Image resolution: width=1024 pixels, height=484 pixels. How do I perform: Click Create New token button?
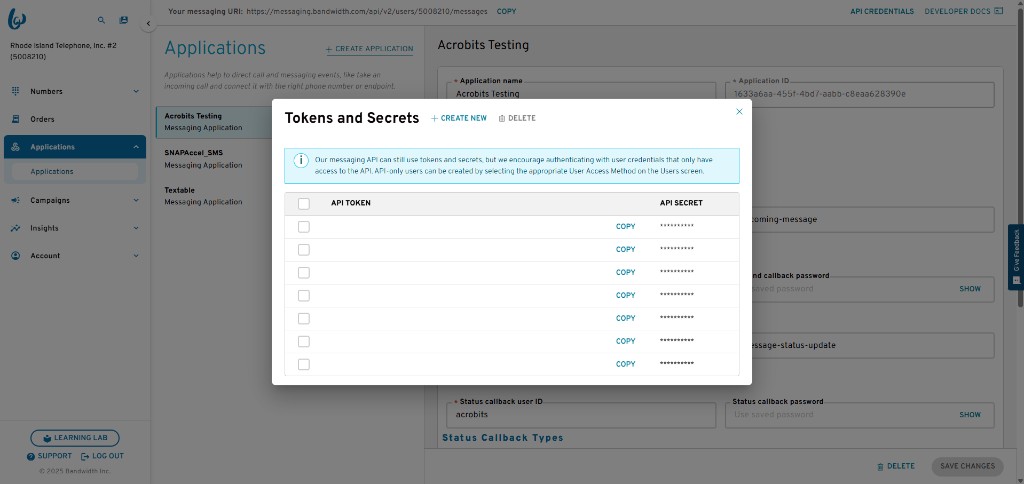[x=459, y=118]
